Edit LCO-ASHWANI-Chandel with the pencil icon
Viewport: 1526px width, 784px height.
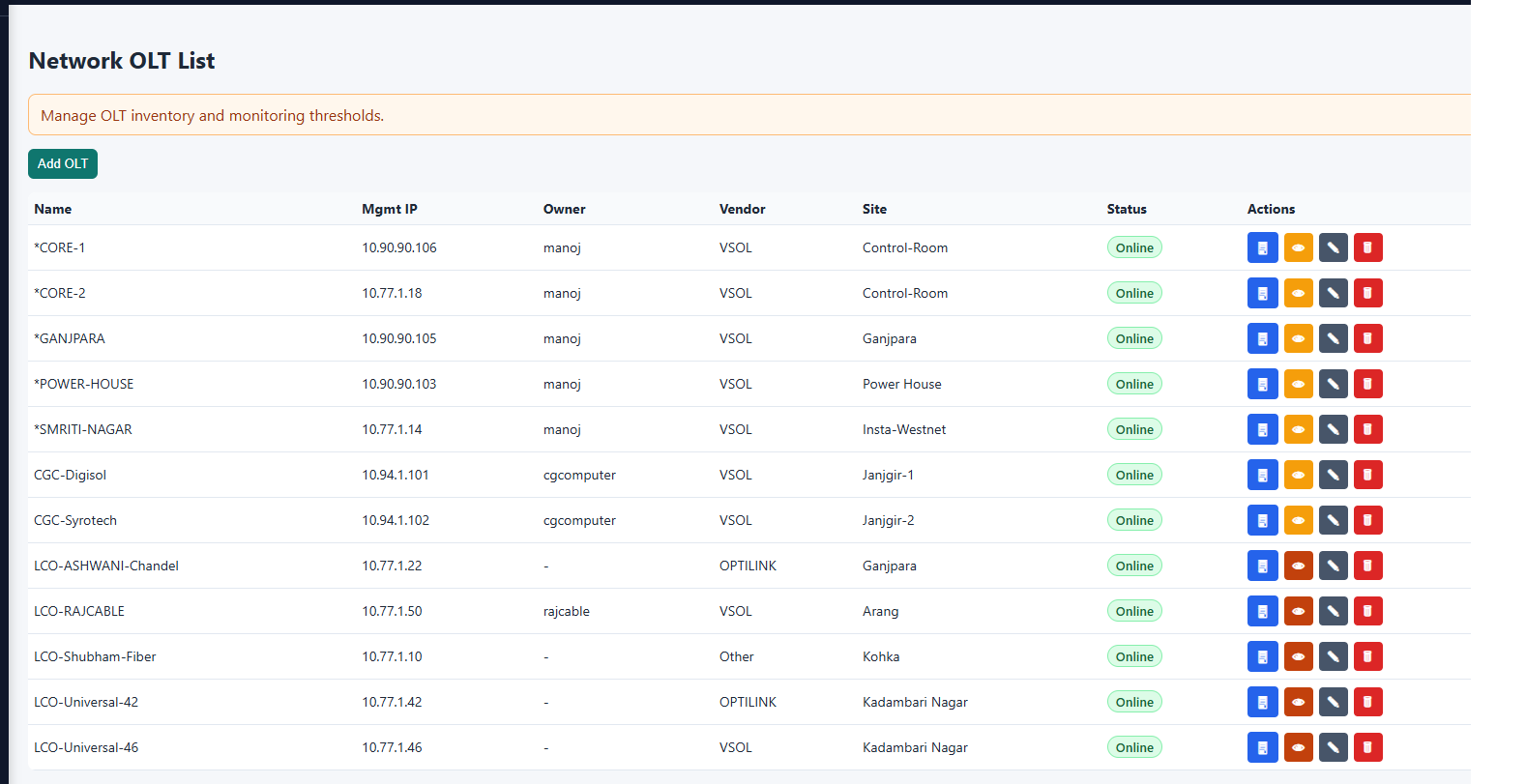(x=1333, y=566)
